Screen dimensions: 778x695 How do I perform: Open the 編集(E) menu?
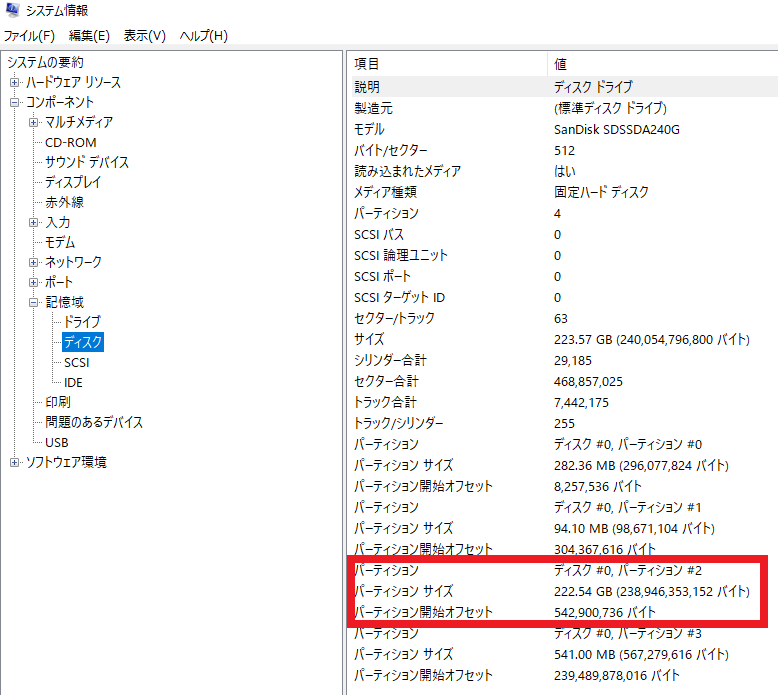tap(89, 36)
